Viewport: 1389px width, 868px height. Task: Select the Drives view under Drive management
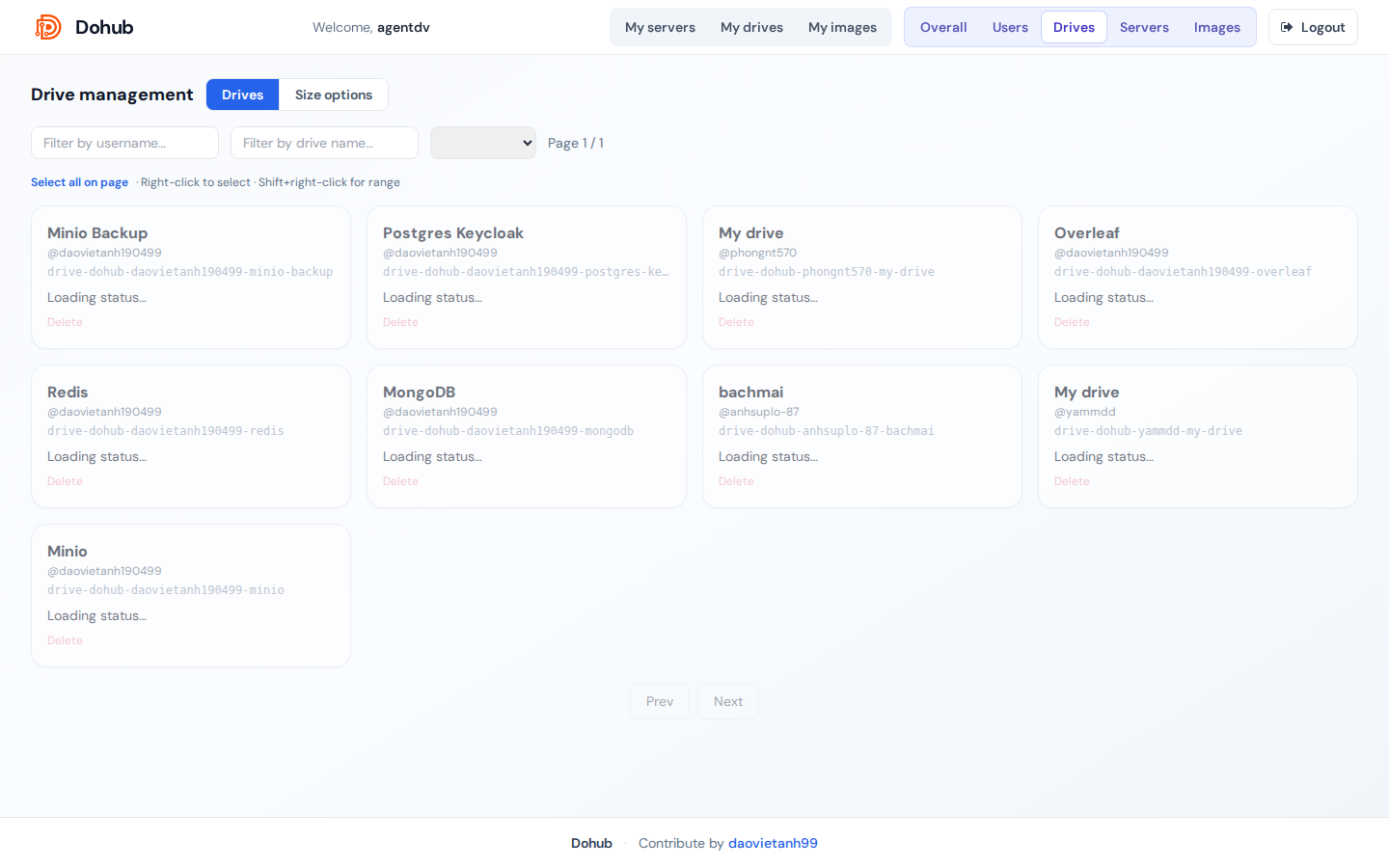pyautogui.click(x=242, y=95)
